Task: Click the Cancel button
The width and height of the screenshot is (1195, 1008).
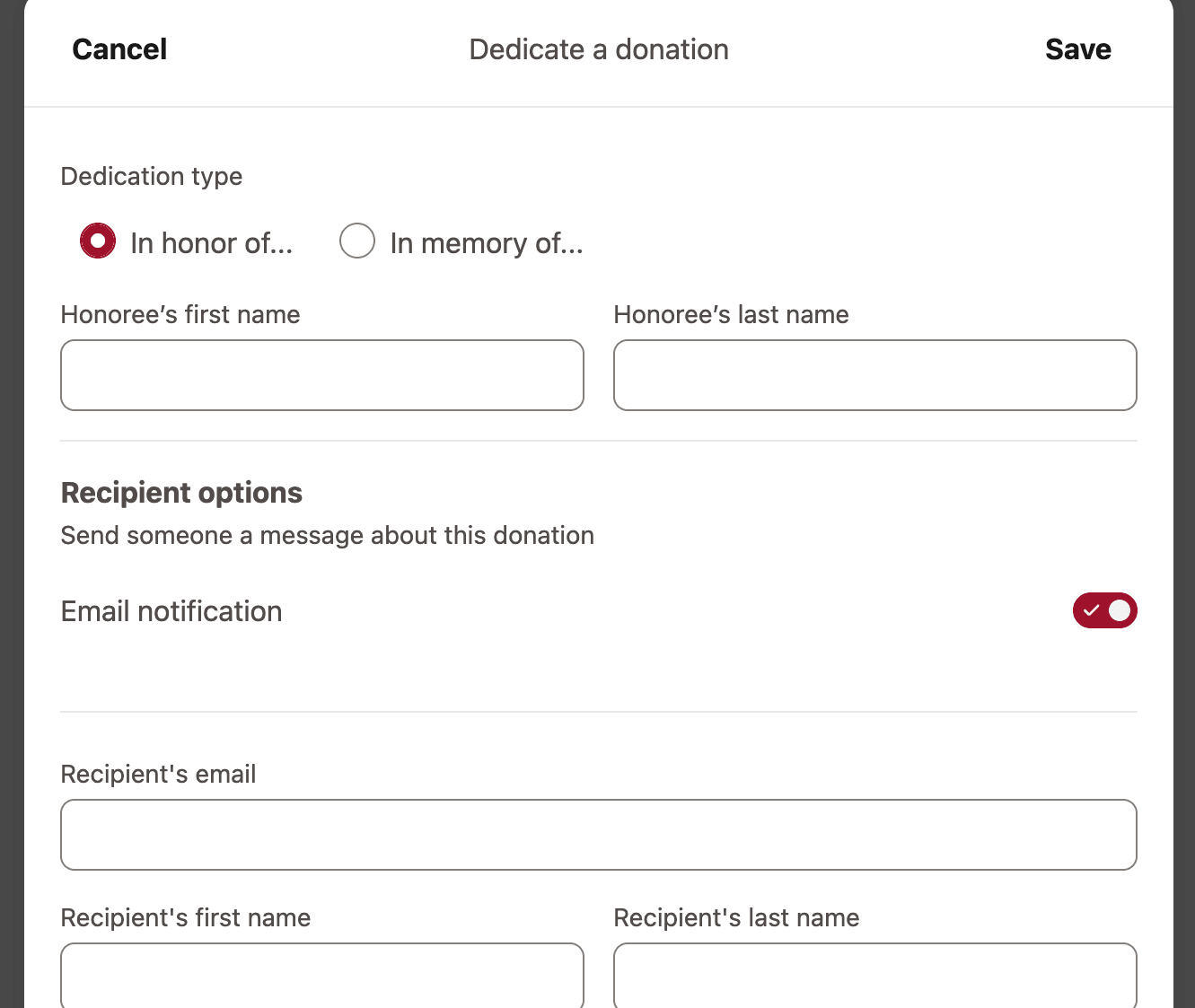Action: pos(119,49)
